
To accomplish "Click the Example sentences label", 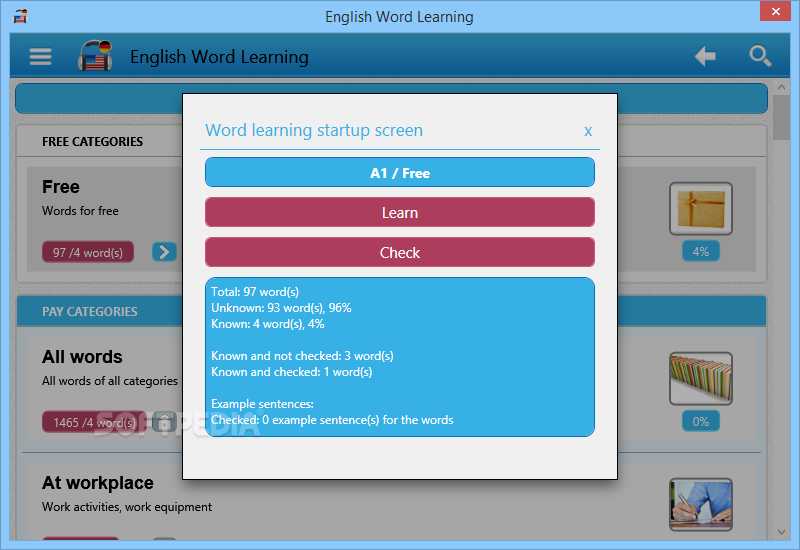I will [262, 404].
